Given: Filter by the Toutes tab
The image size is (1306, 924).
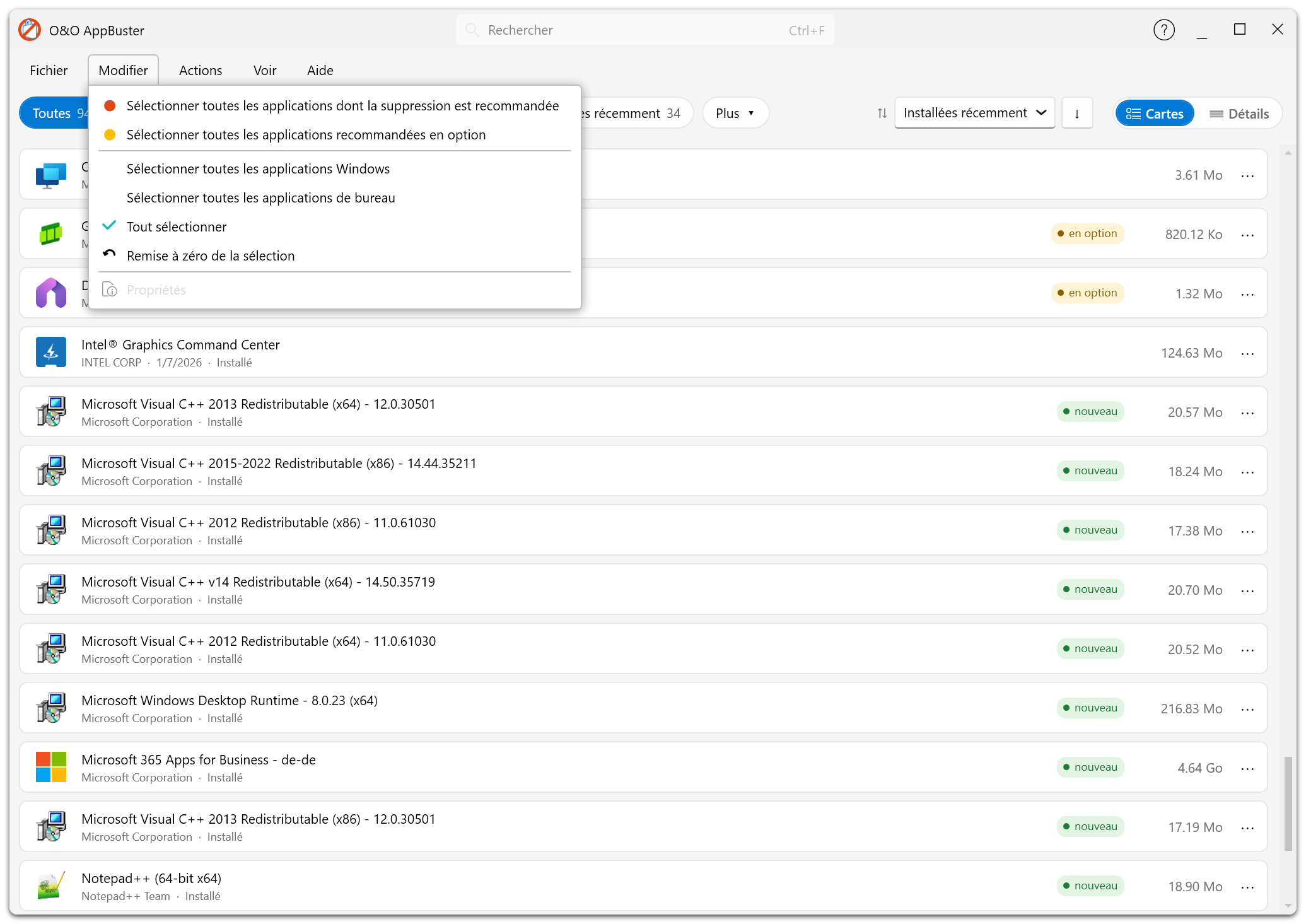Looking at the screenshot, I should coord(54,114).
